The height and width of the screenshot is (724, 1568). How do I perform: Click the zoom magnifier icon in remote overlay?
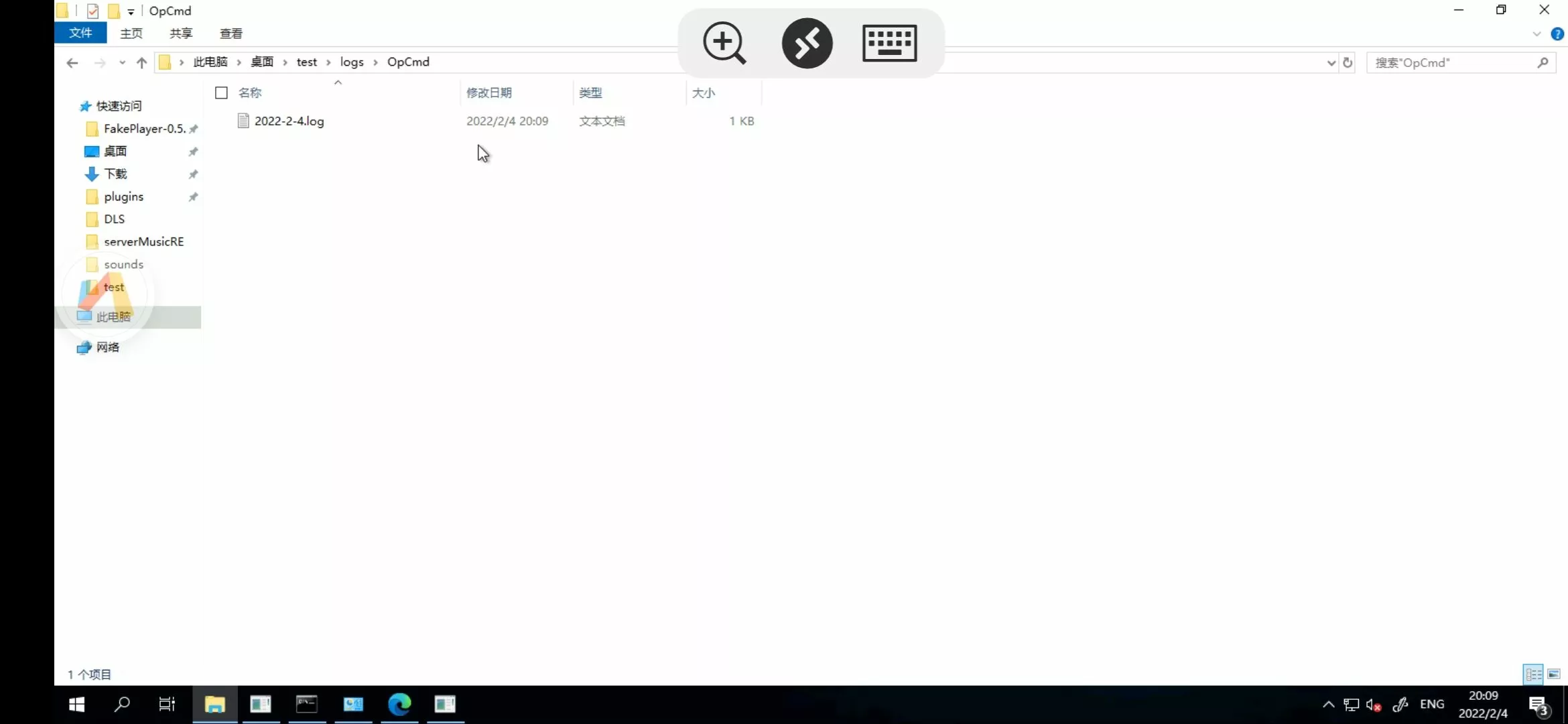(x=724, y=43)
